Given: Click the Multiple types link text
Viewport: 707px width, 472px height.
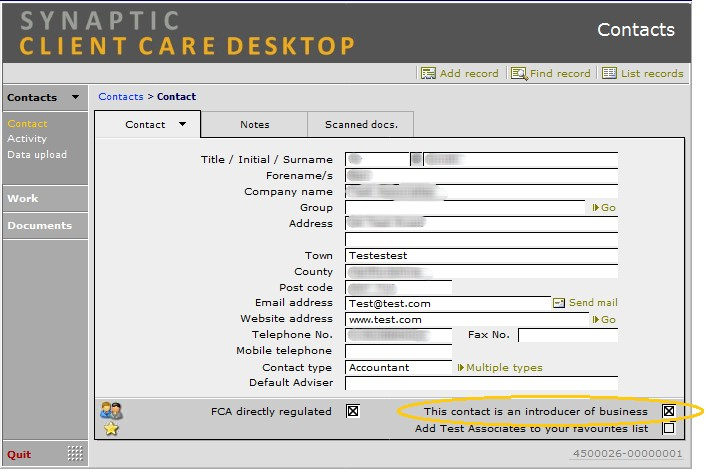Looking at the screenshot, I should pos(504,367).
